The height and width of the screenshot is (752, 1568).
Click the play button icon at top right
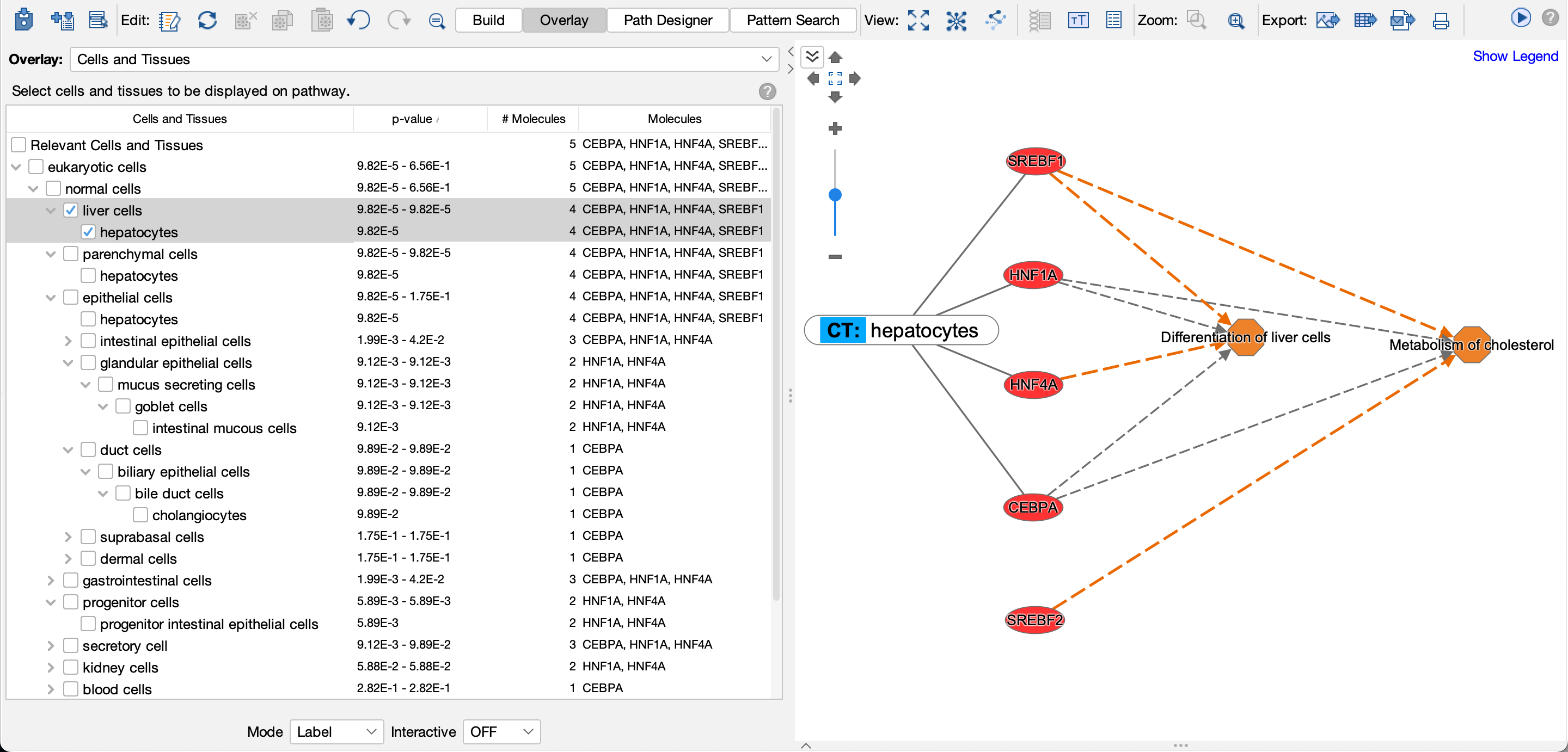click(x=1520, y=17)
